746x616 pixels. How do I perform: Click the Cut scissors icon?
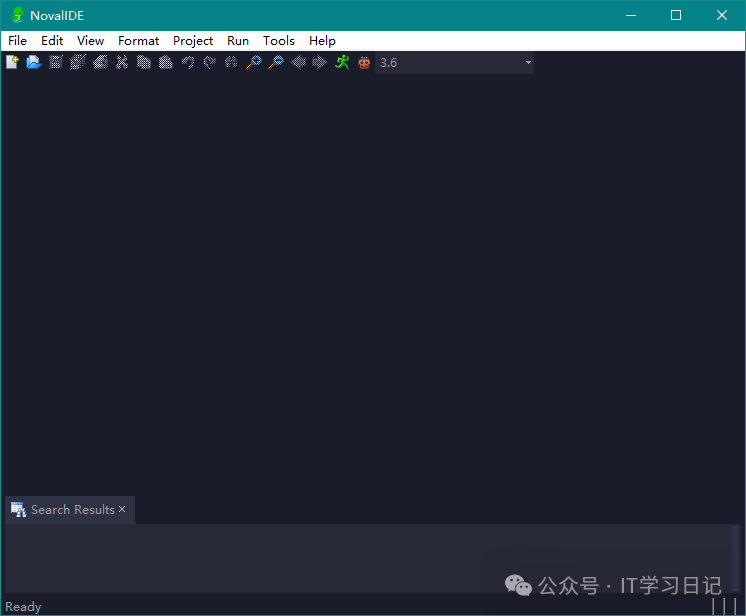point(122,62)
